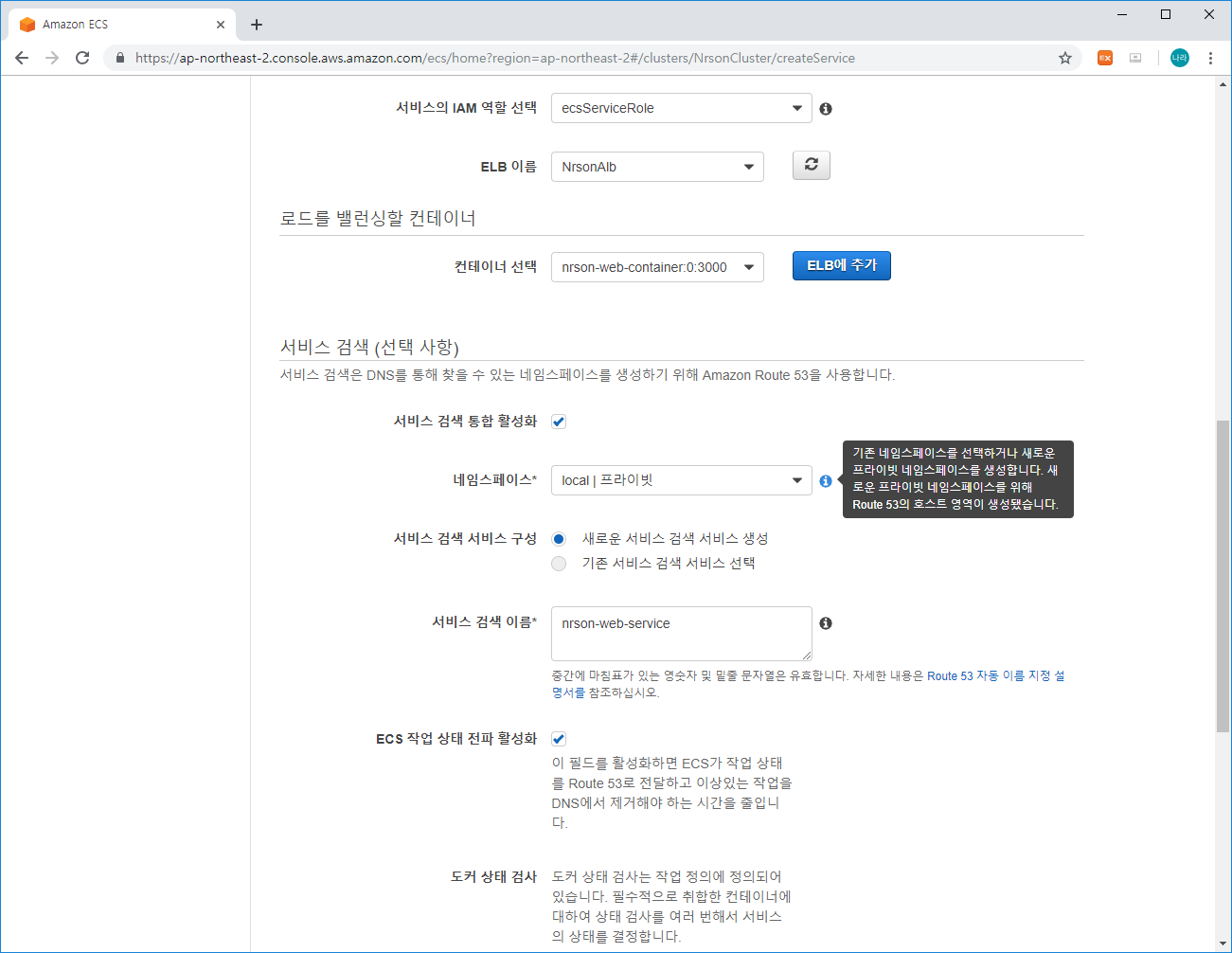Open the ecsServiceRole IAM role dropdown

(682, 108)
